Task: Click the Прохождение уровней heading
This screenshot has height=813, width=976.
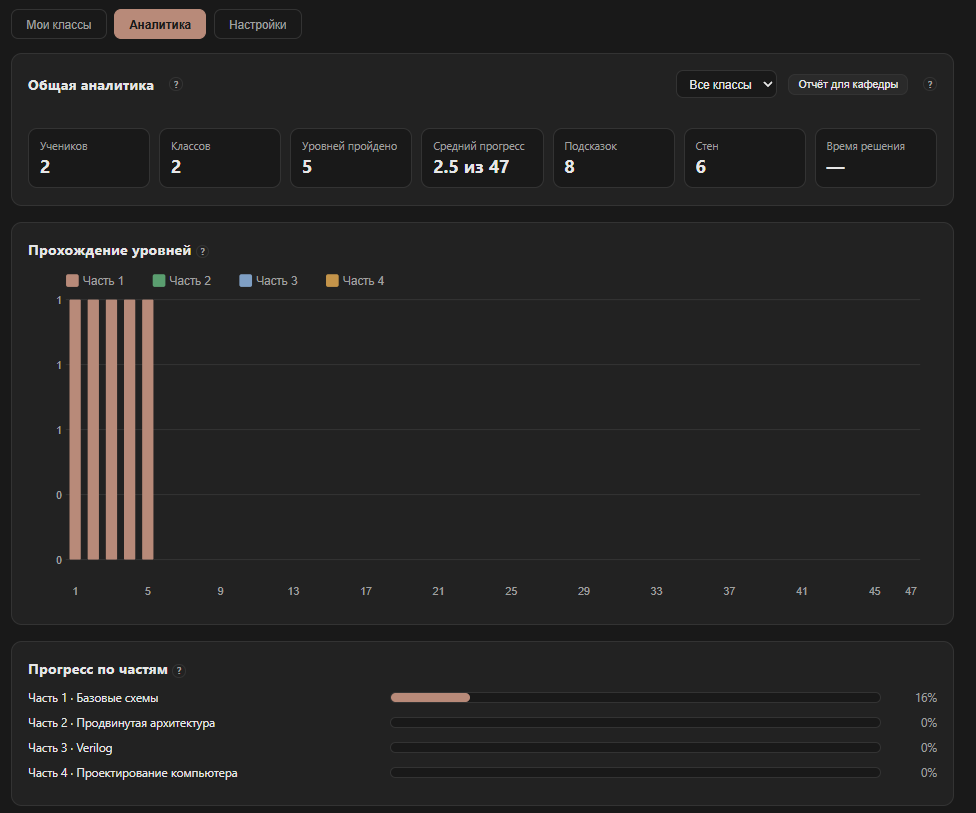Action: (110, 250)
